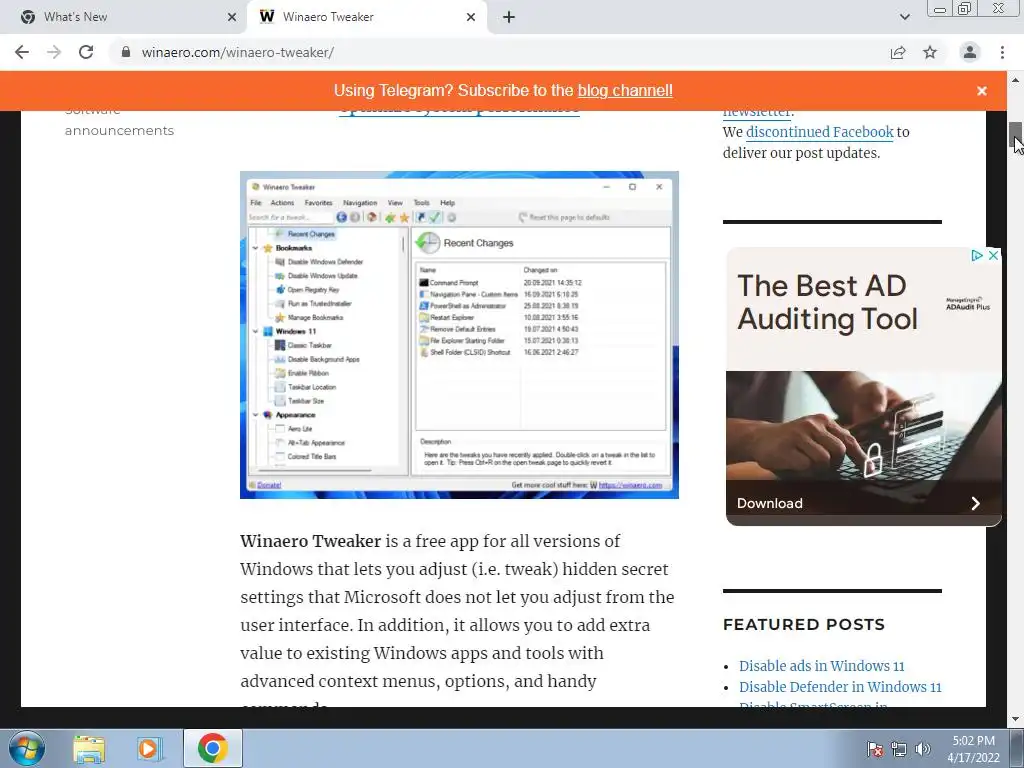Close the Winaero Tweaker tab

tap(471, 17)
